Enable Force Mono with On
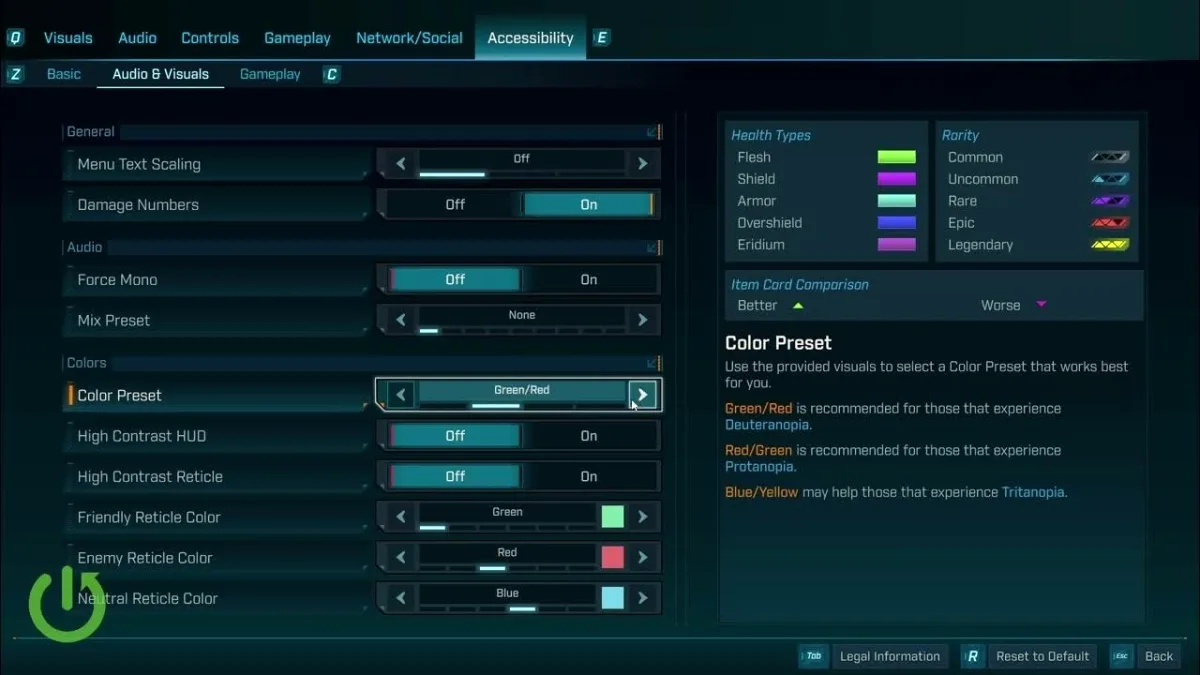This screenshot has height=675, width=1200. 589,279
